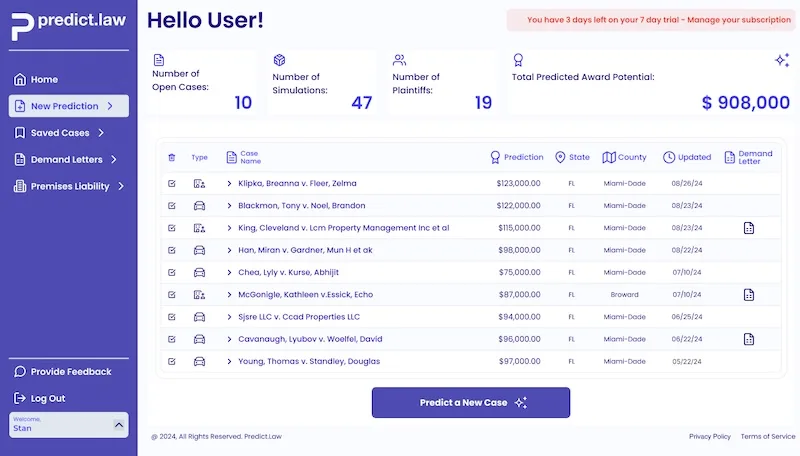Click the Predict a New Case button

pyautogui.click(x=471, y=403)
